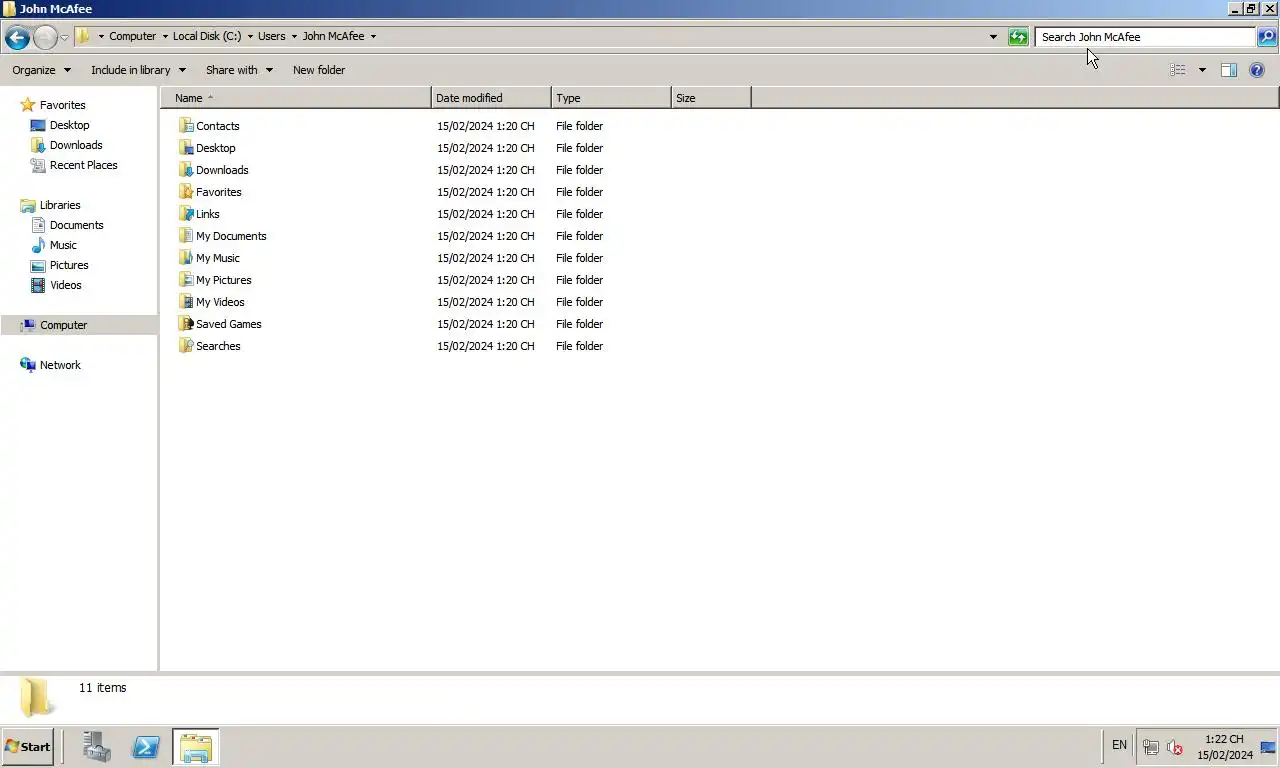Viewport: 1280px width, 768px height.
Task: Refresh the folder with the green arrows button
Action: click(x=1018, y=37)
